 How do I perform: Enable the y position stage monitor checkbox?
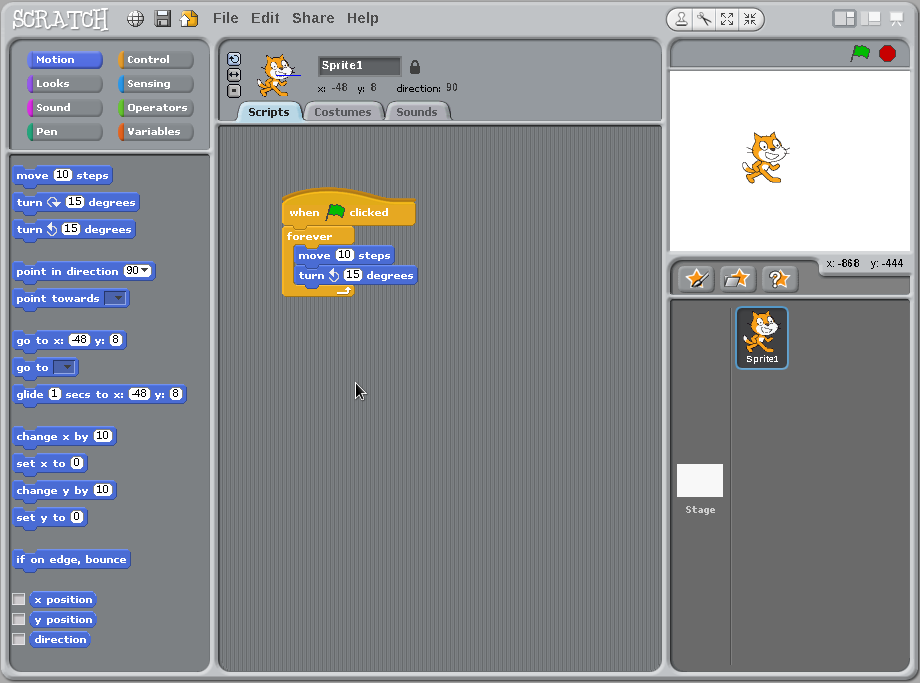tap(19, 619)
